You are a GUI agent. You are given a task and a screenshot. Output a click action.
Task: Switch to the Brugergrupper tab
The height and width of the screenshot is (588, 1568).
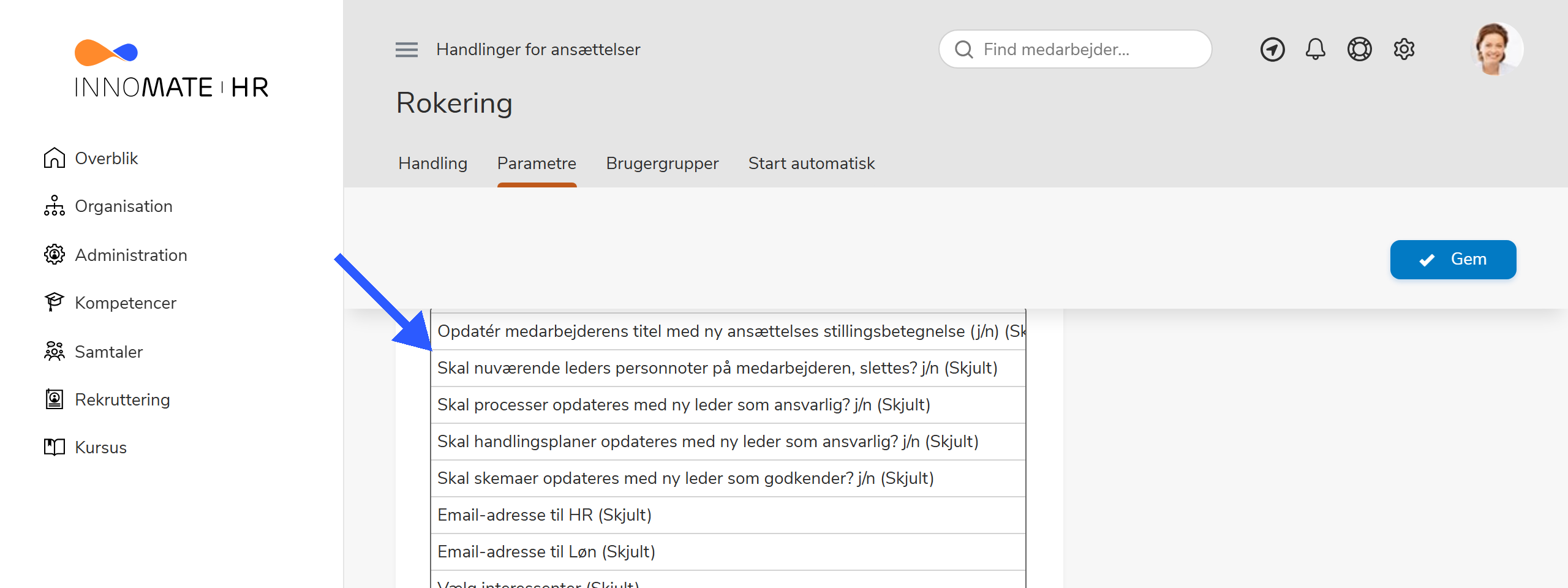click(662, 164)
